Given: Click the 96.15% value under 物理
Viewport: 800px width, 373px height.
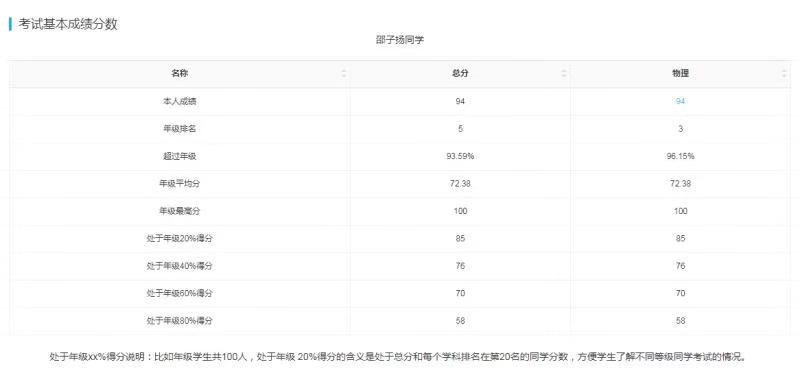Looking at the screenshot, I should click(x=680, y=157).
